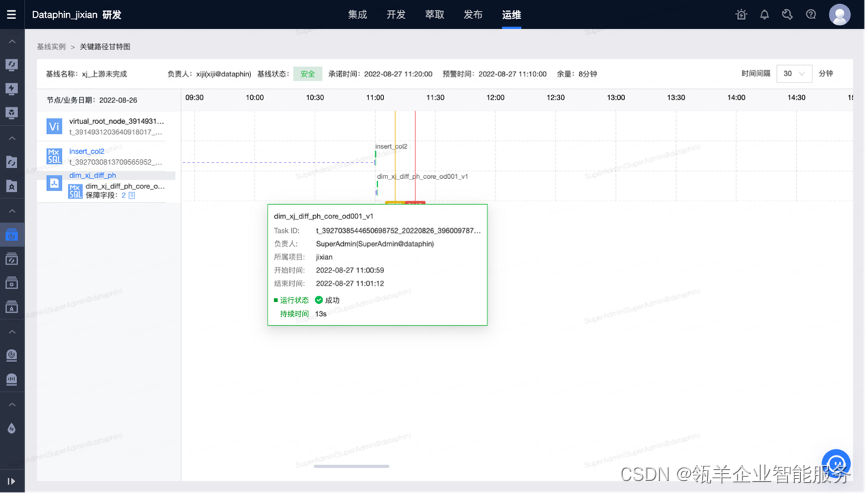Click 承诺时间 2022-08-27 11:20:00 text
The width and height of the screenshot is (866, 493).
click(x=381, y=74)
